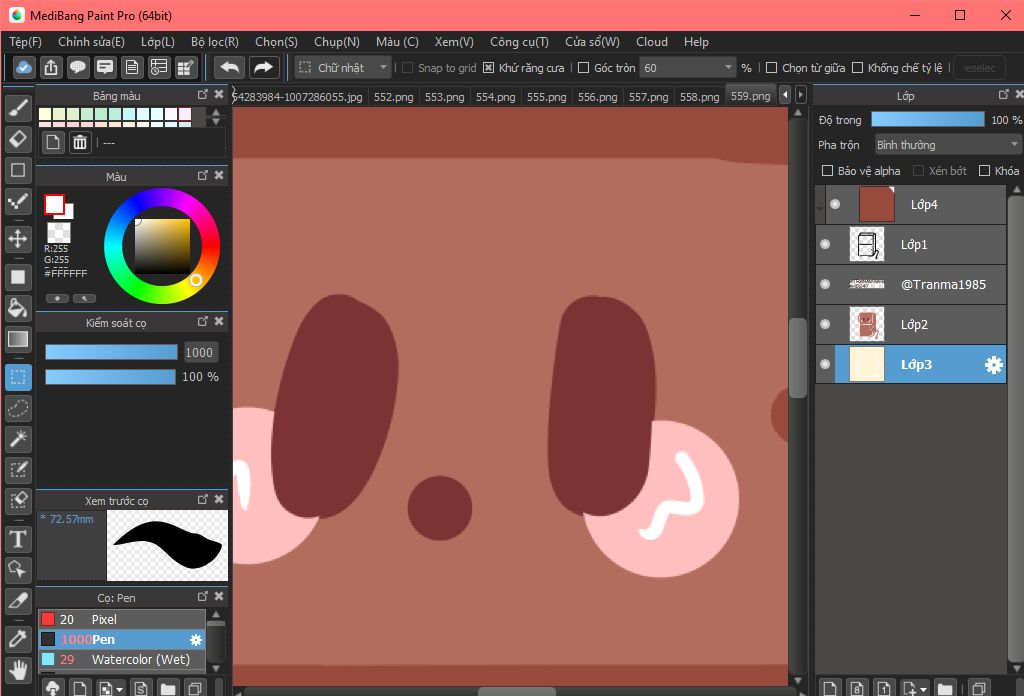Viewport: 1024px width, 696px height.
Task: Click the export/share icon in toolbar
Action: 51,67
